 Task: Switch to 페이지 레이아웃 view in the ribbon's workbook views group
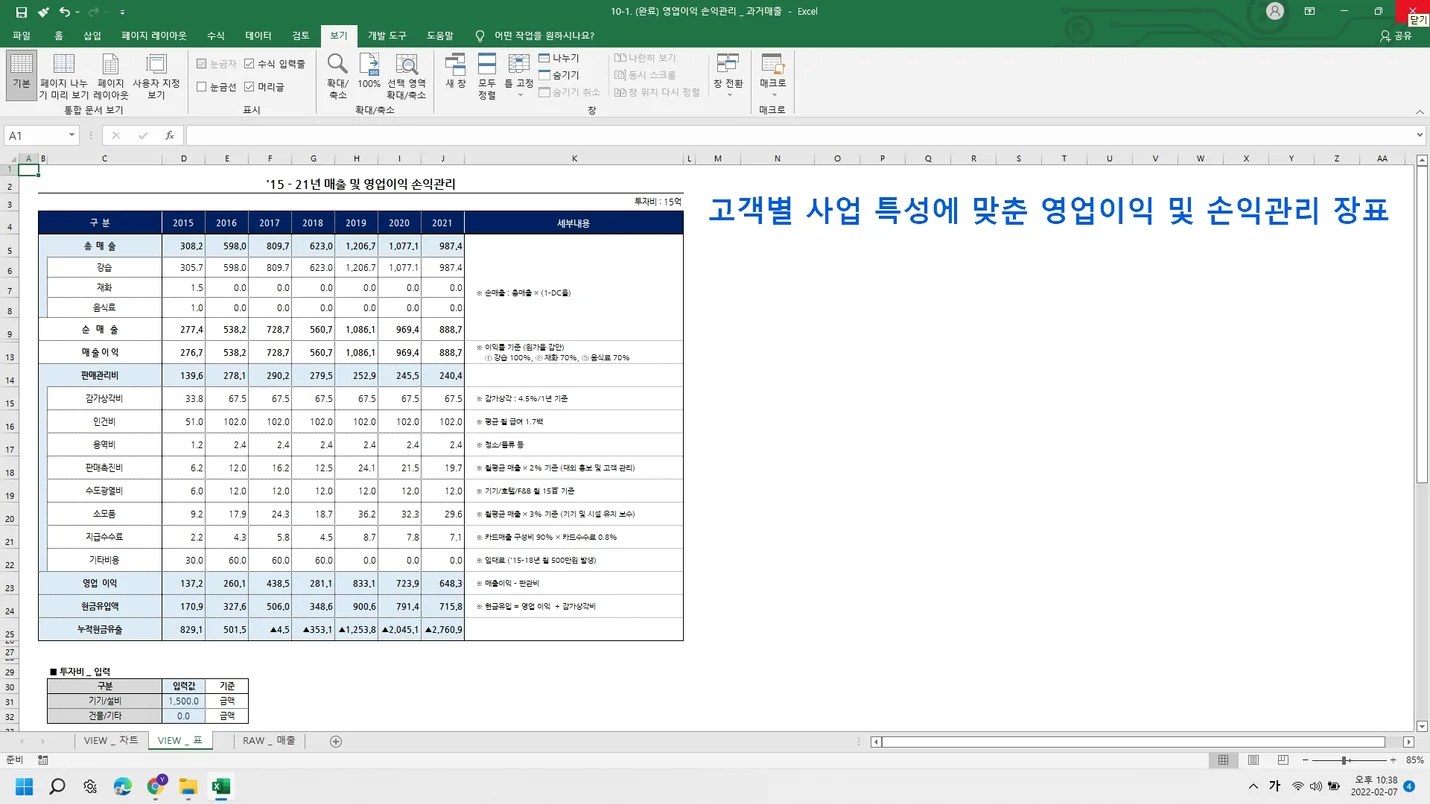click(111, 76)
